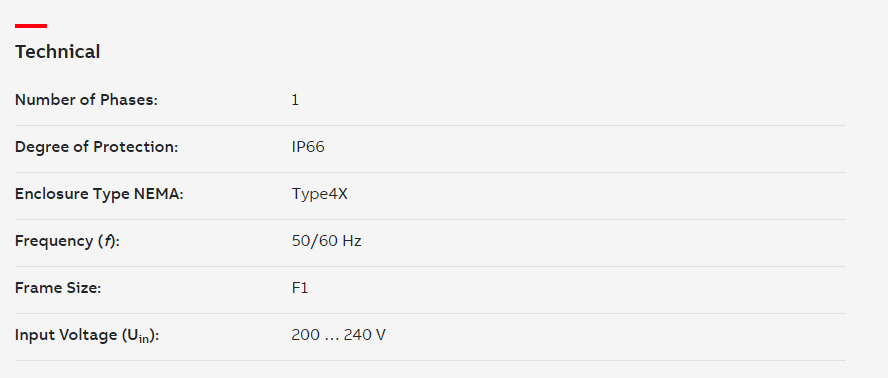888x378 pixels.
Task: Click the F1 frame size value
Action: click(x=300, y=288)
